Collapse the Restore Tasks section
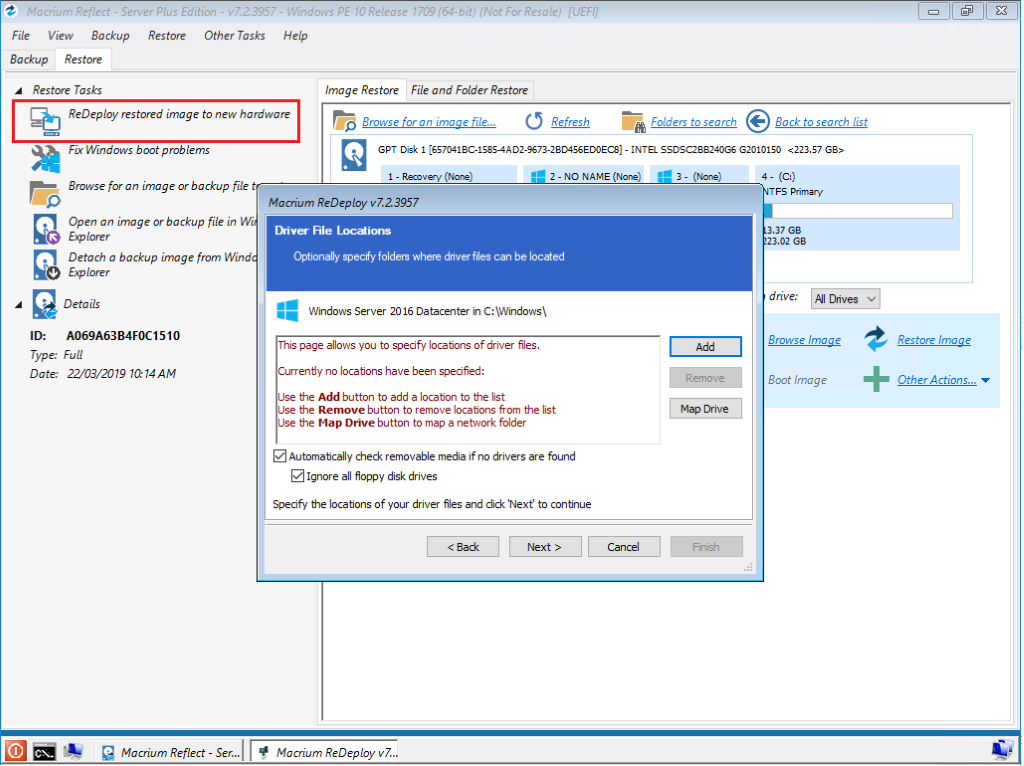 (x=20, y=90)
